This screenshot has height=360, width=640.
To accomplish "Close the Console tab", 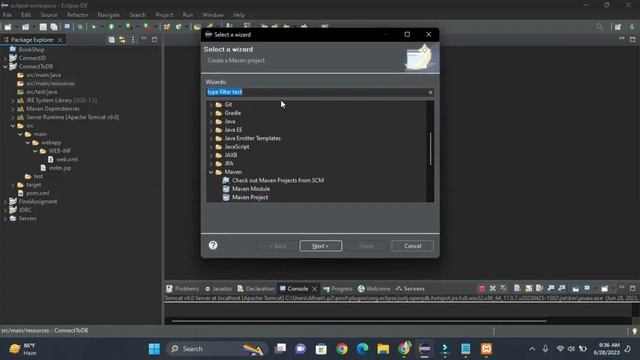I will coord(315,289).
